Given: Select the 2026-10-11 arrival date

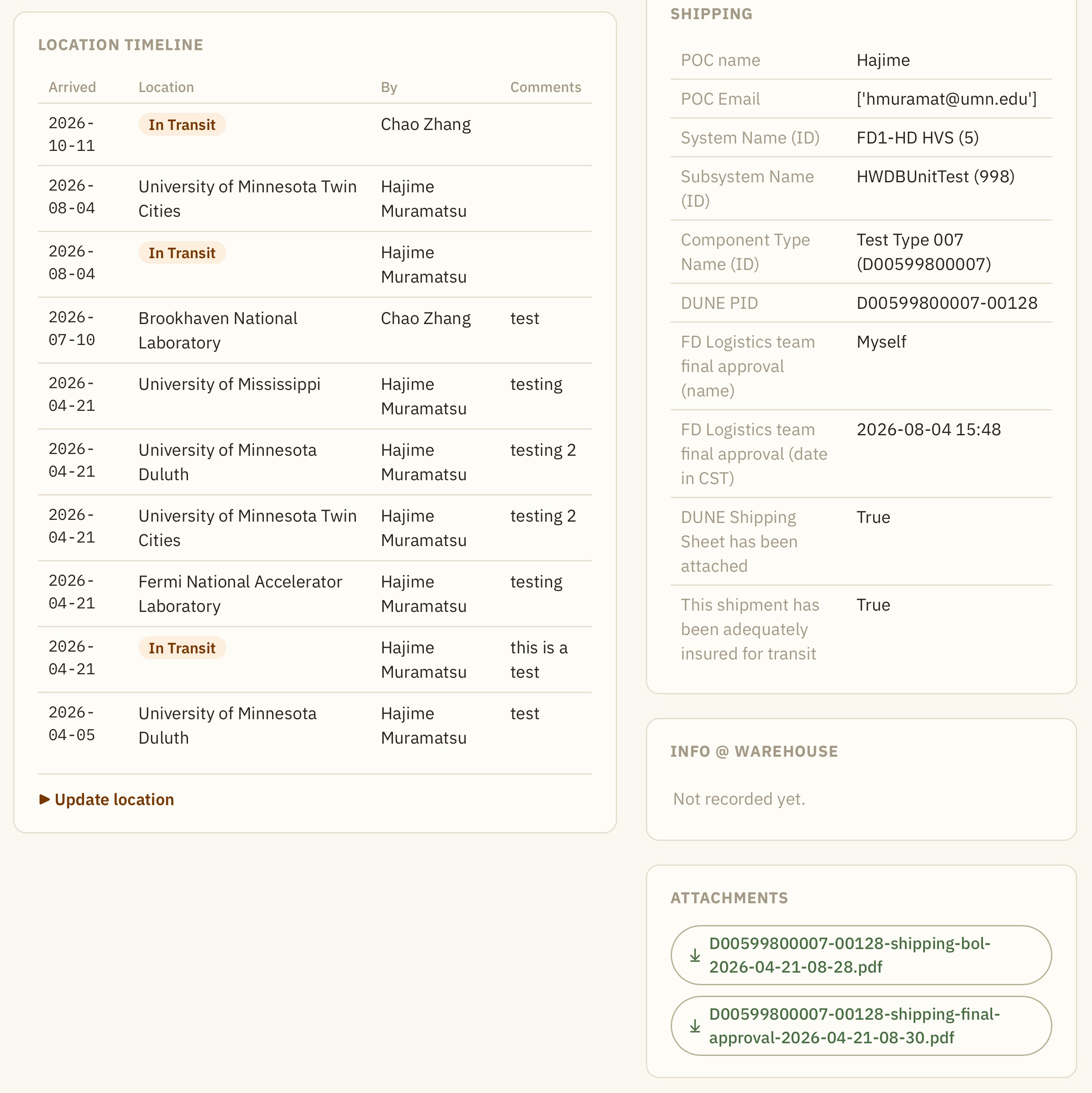Looking at the screenshot, I should (72, 135).
